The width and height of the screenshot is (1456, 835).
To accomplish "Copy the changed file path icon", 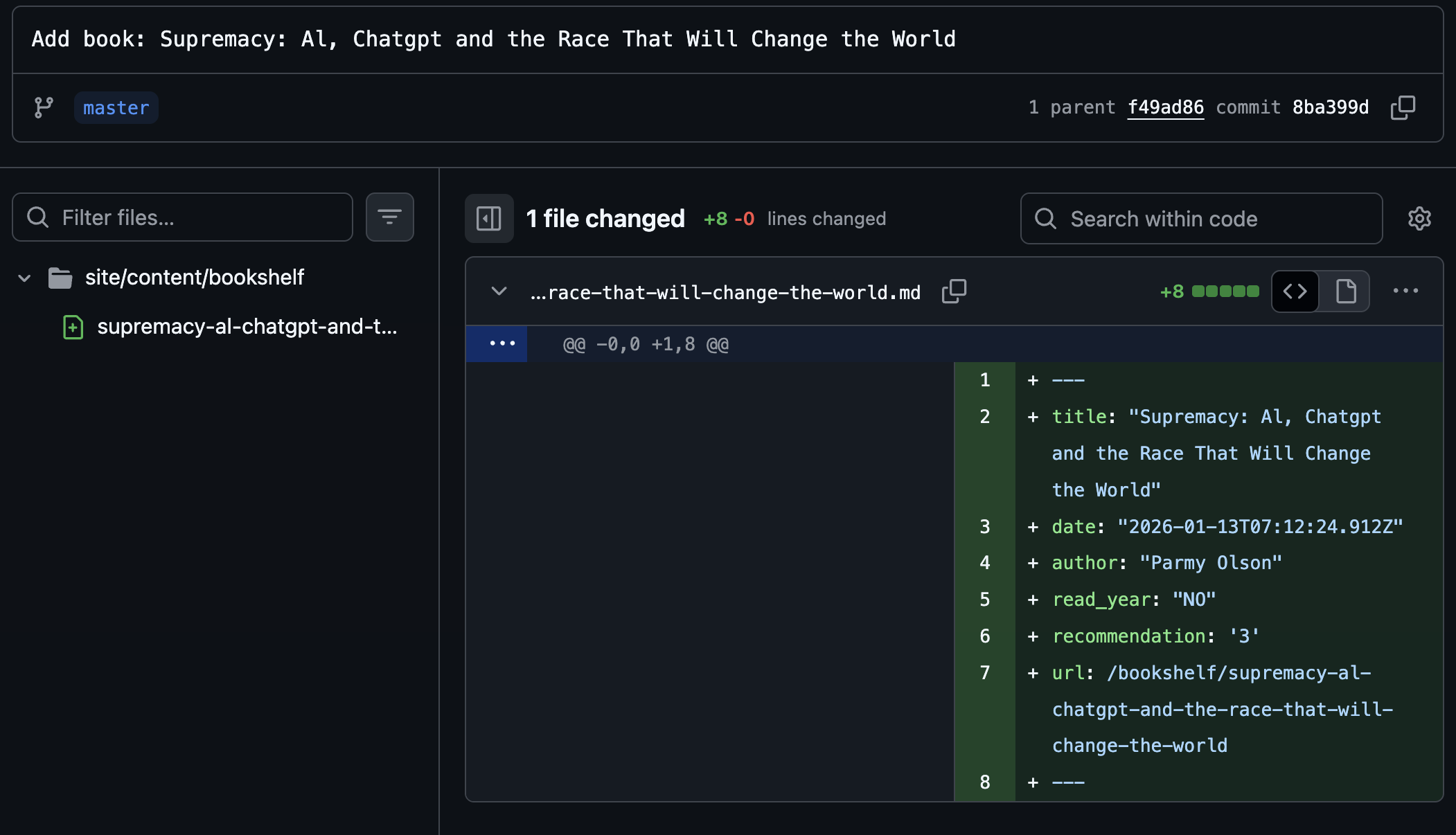I will click(955, 291).
